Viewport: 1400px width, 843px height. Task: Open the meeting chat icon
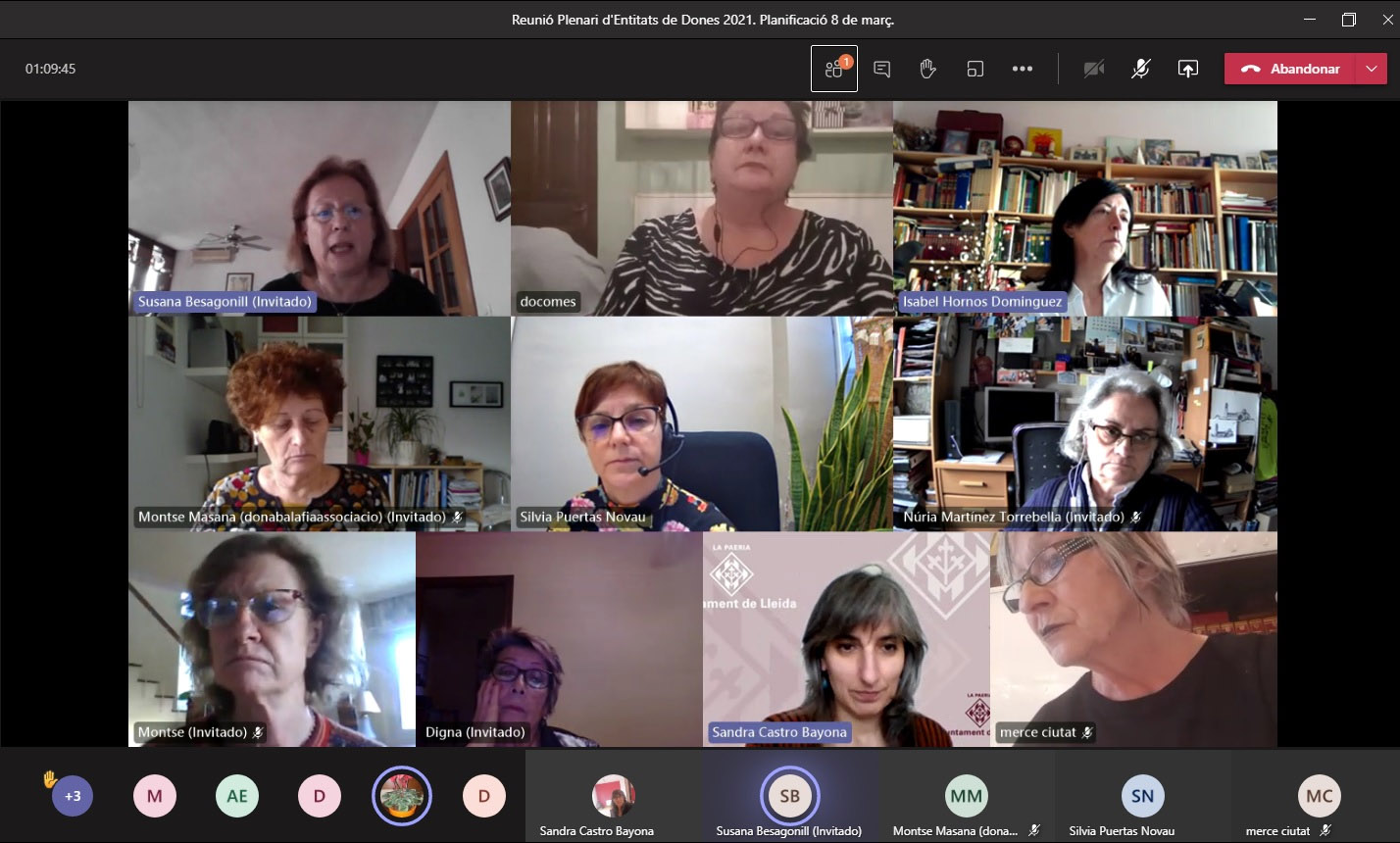pos(881,69)
